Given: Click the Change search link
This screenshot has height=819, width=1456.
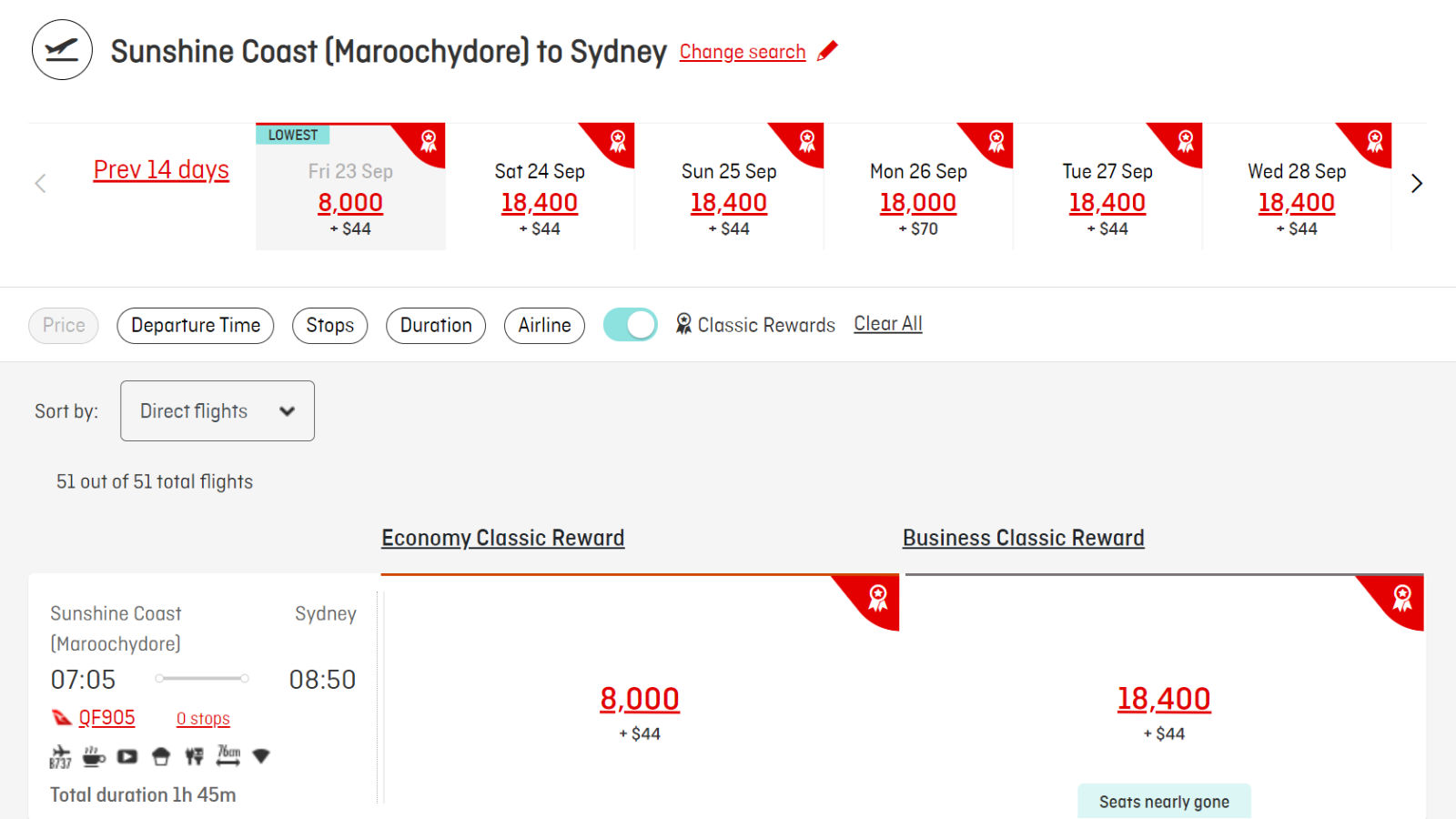Looking at the screenshot, I should (x=743, y=52).
